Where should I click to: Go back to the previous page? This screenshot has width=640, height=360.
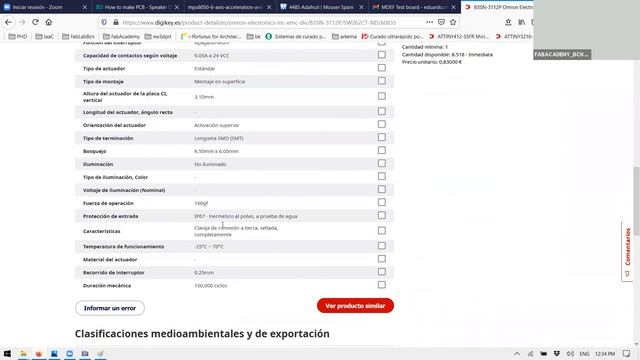[x=9, y=22]
